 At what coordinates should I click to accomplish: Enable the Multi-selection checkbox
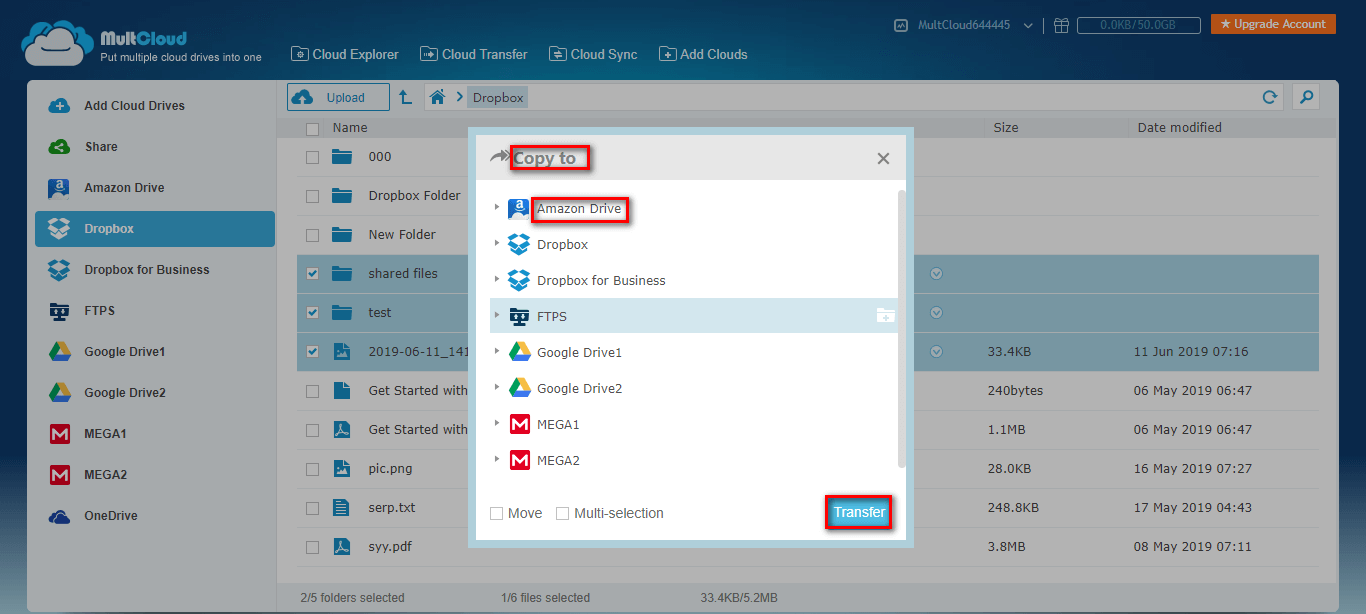tap(562, 513)
